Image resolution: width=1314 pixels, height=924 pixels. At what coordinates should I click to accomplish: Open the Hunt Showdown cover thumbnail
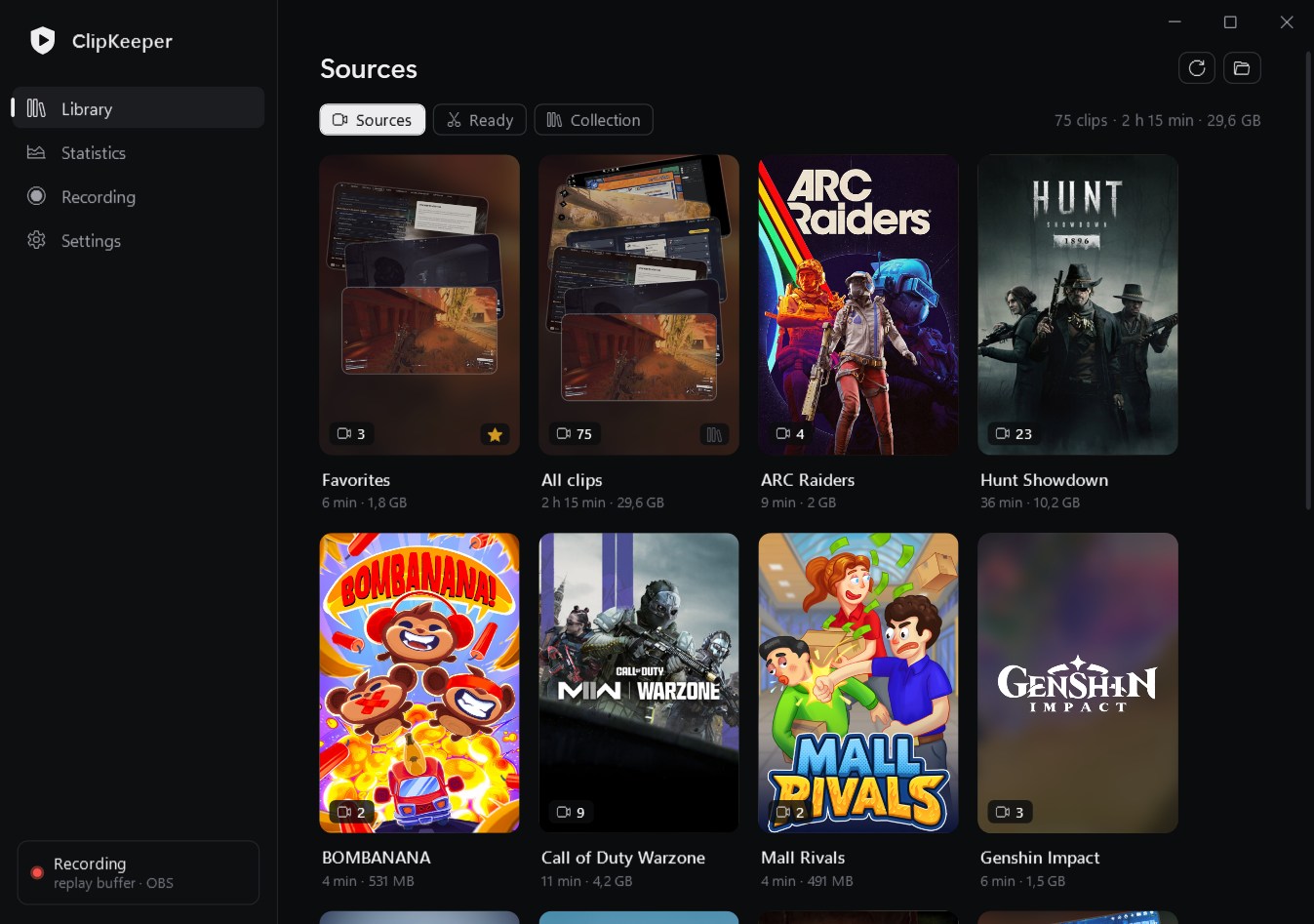pyautogui.click(x=1078, y=304)
